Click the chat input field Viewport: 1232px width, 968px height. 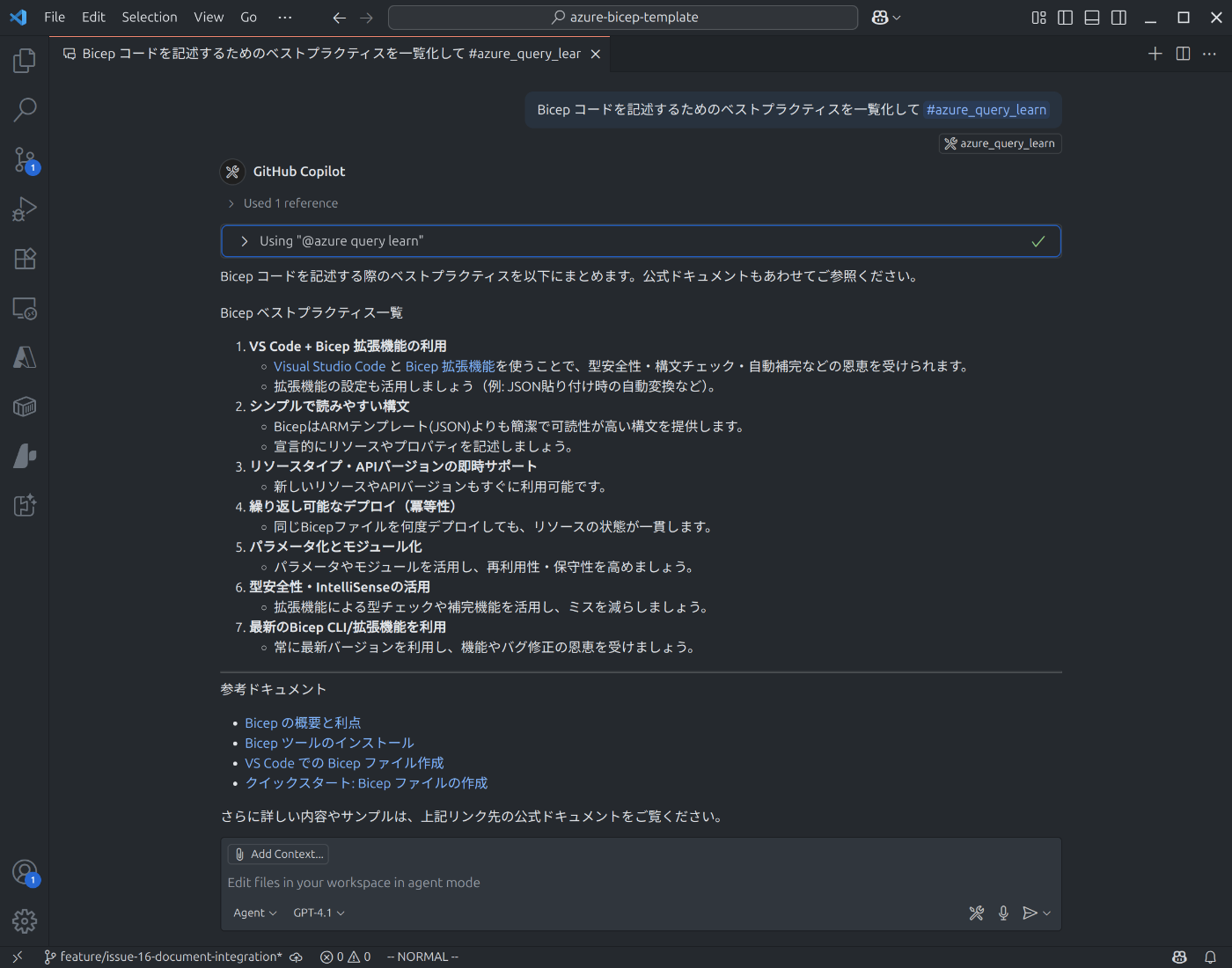641,883
